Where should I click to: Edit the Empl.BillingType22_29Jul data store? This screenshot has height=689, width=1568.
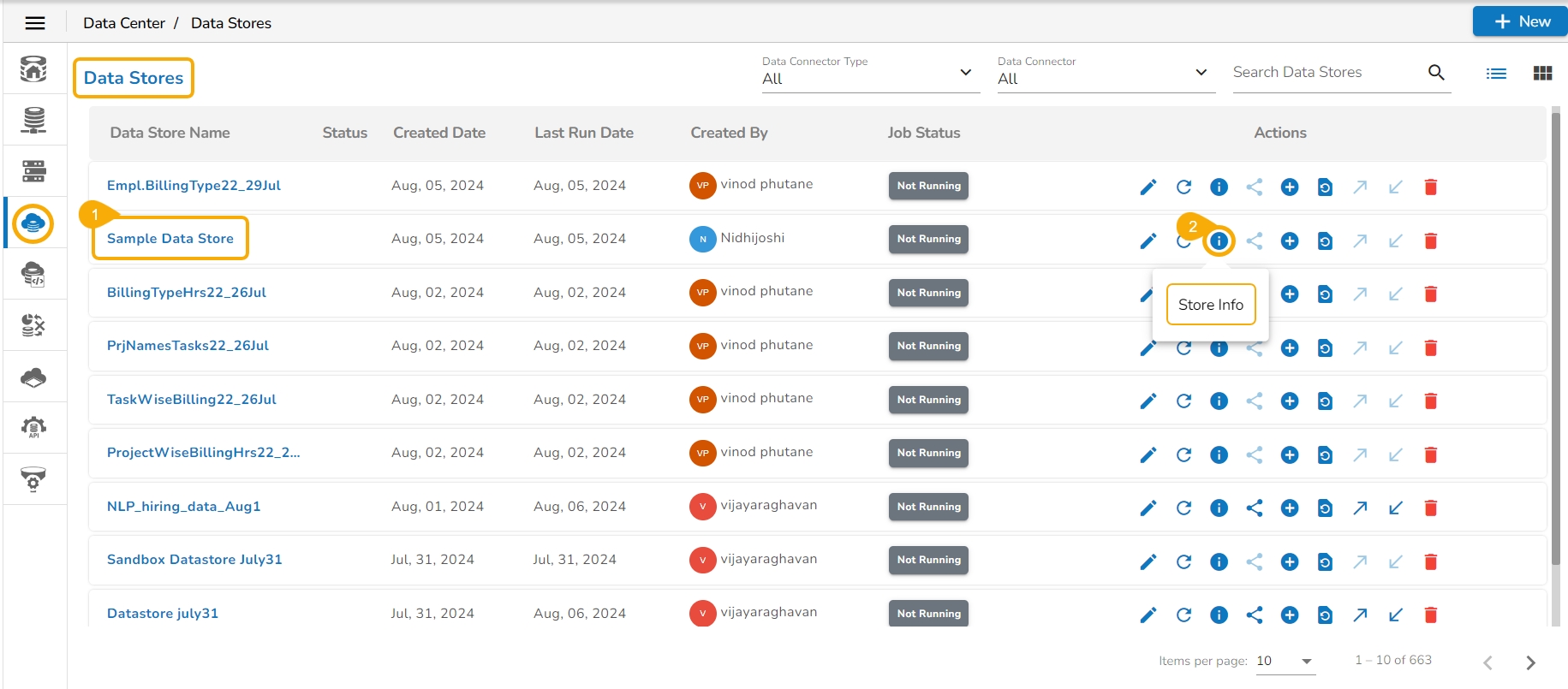click(x=1148, y=187)
